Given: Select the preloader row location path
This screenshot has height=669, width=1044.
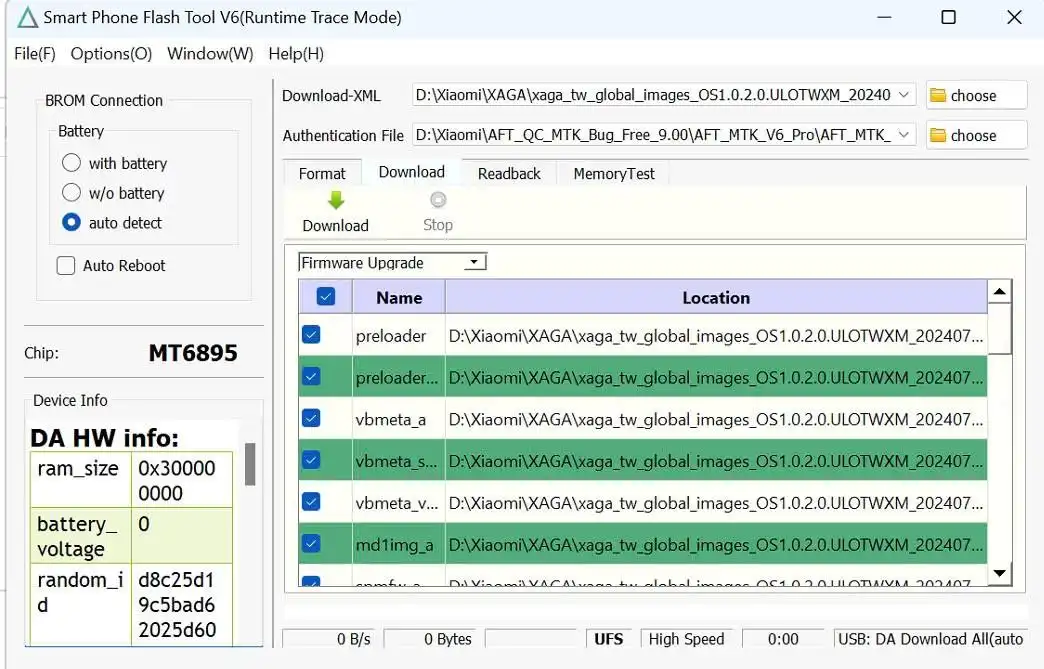Looking at the screenshot, I should [716, 336].
